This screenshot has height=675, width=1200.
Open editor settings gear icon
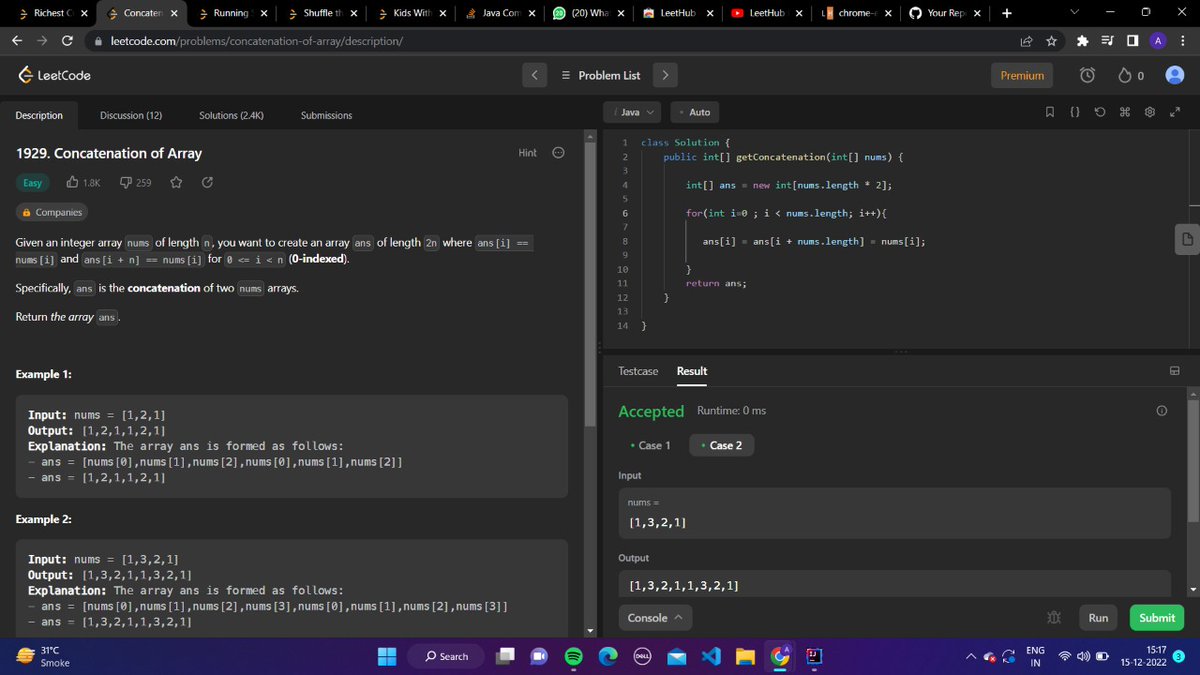tap(1149, 113)
